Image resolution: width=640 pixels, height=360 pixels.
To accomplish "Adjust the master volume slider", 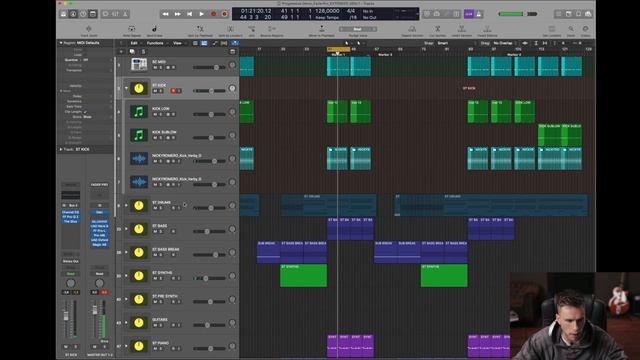I will (x=517, y=14).
